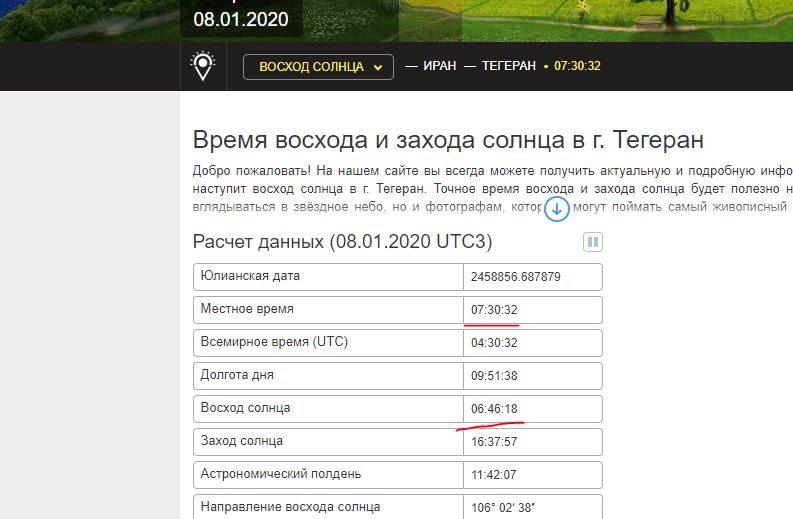Select the Местное время value 07:30:32

(x=494, y=310)
